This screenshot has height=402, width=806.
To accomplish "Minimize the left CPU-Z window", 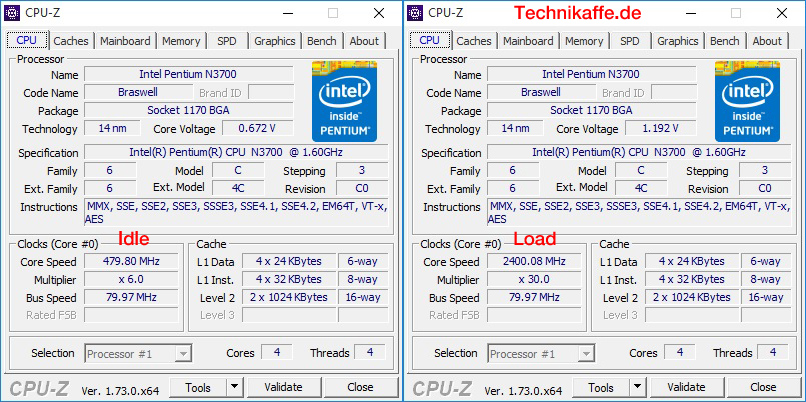I will 287,13.
